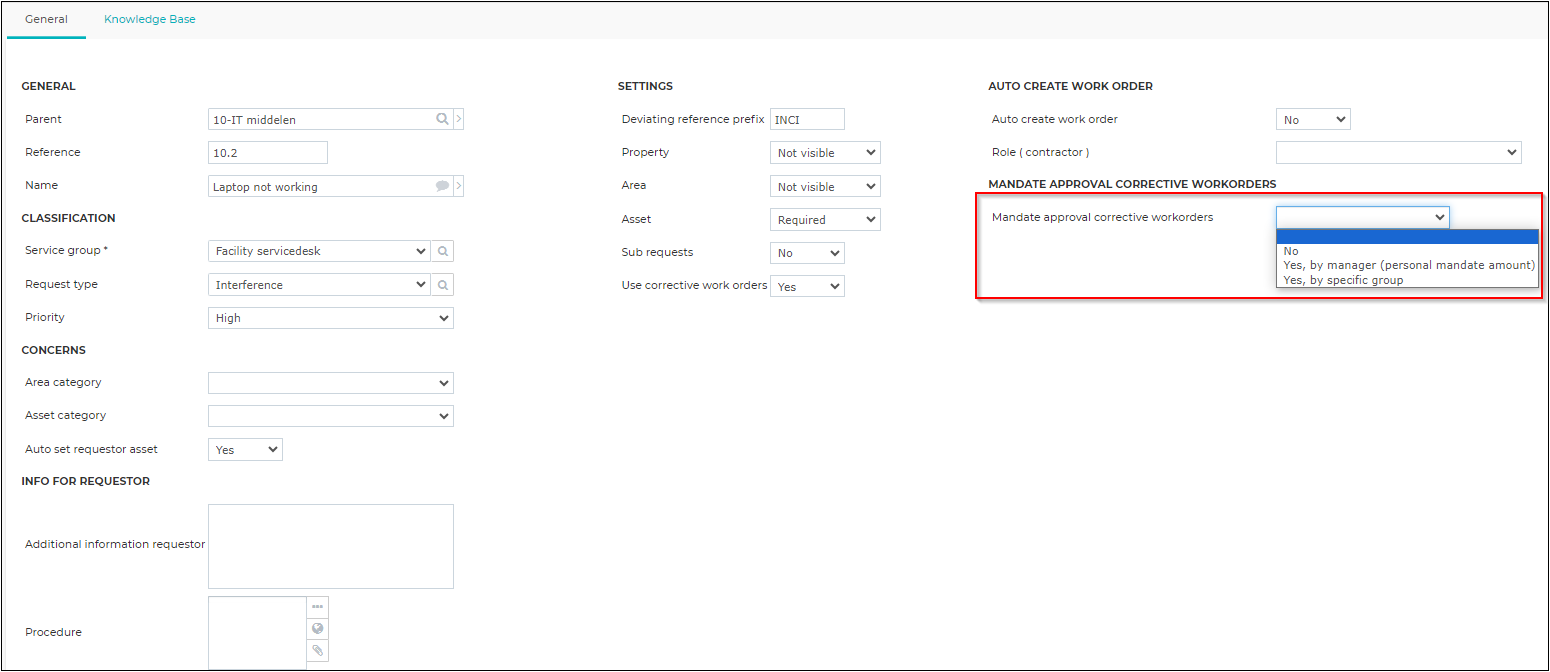Click the Deviating reference prefix field
This screenshot has width=1550, height=672.
[807, 120]
